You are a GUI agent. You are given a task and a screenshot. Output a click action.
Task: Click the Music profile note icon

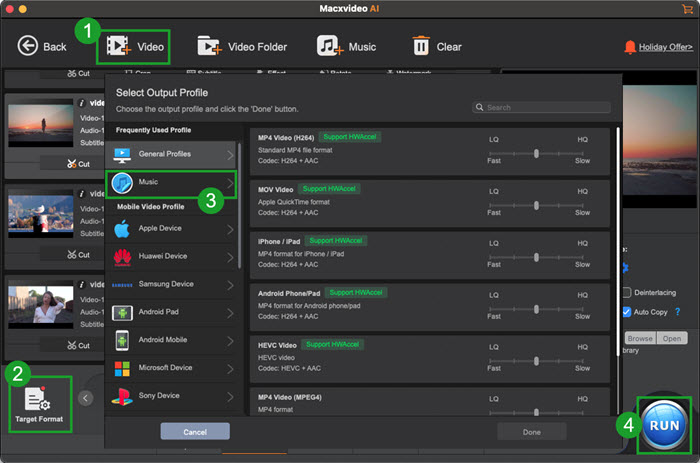(122, 183)
